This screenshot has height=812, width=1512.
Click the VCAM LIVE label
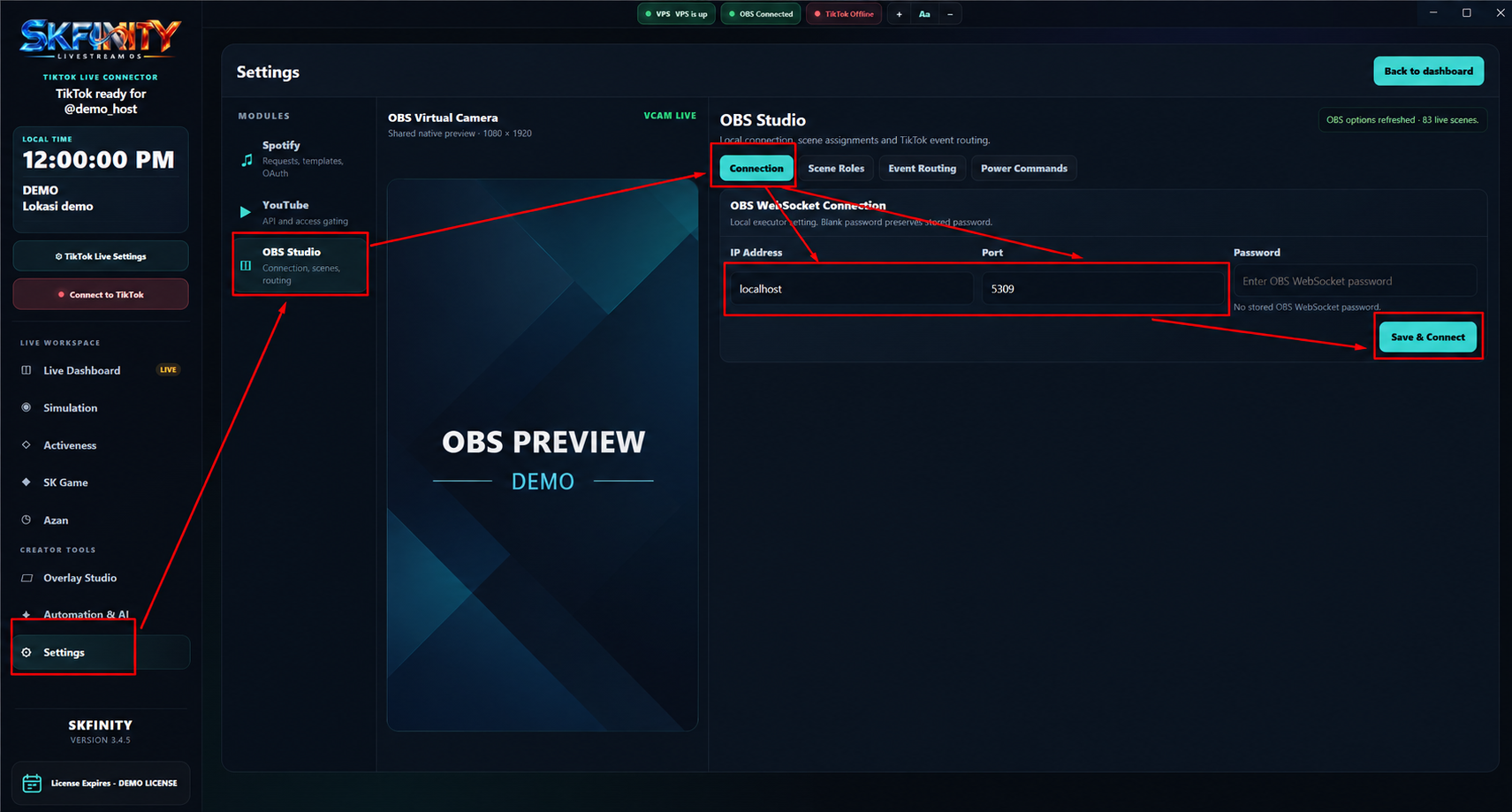point(670,116)
